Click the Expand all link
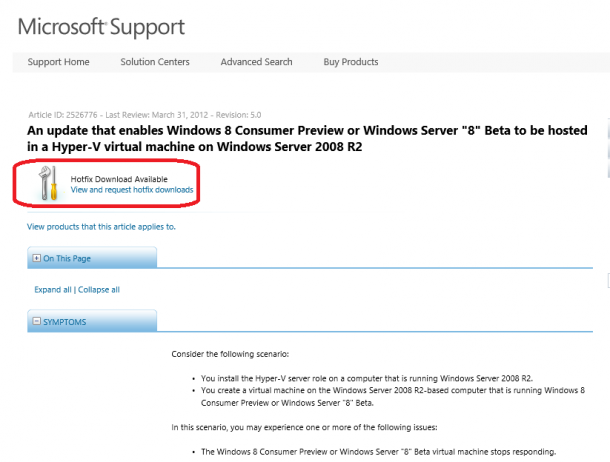Viewport: 610px width, 462px height. [x=53, y=290]
